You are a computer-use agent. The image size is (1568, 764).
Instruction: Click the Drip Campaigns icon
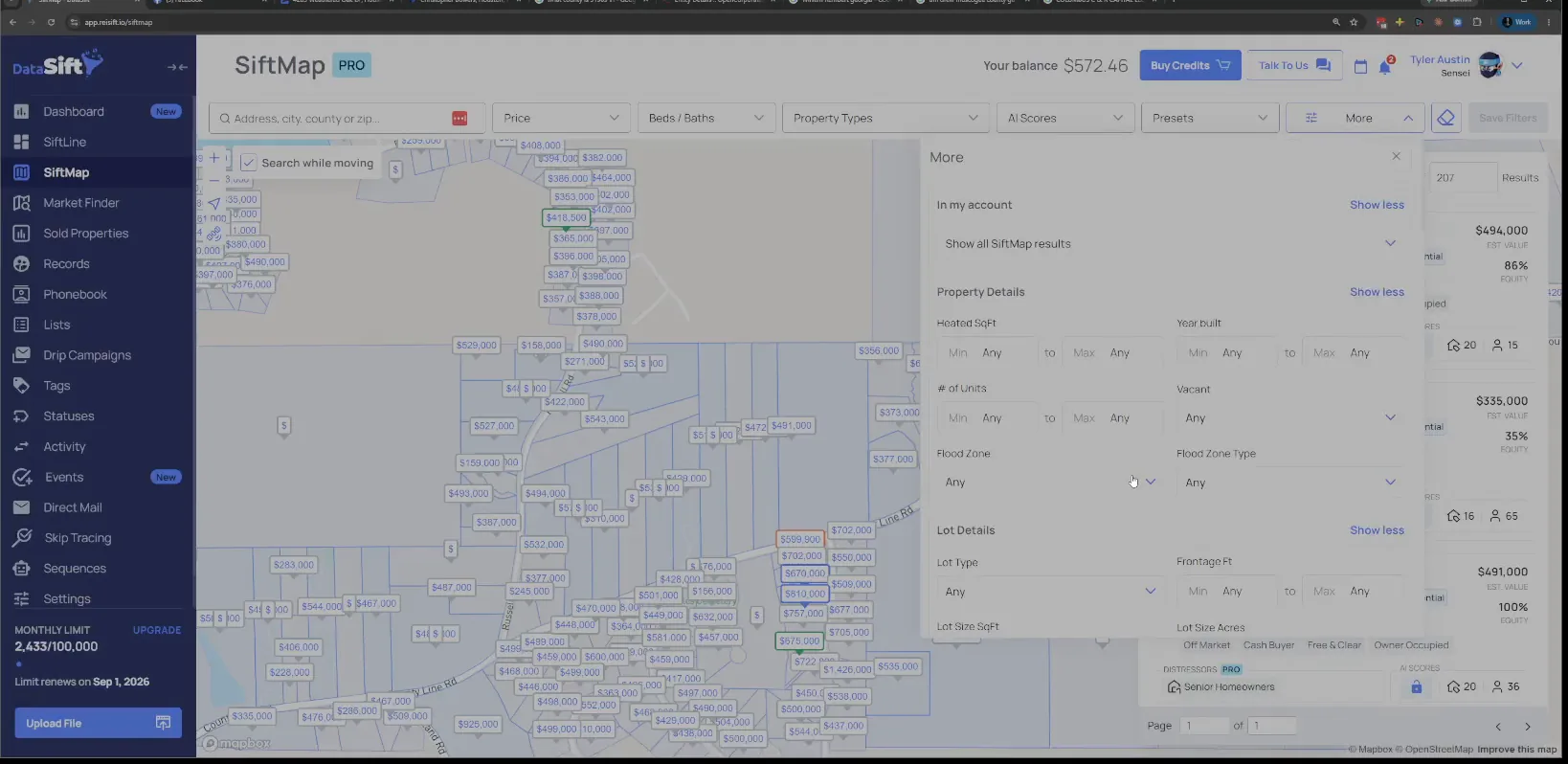[21, 355]
